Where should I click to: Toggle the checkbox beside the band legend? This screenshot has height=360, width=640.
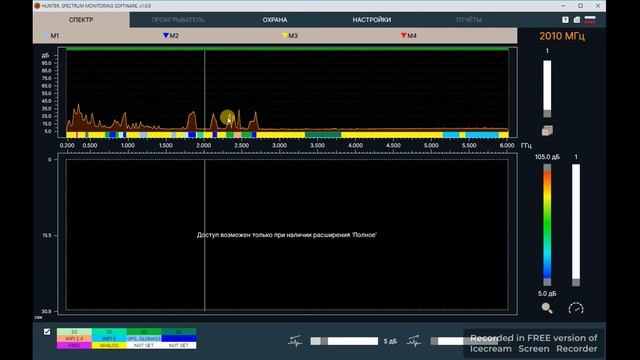pos(47,332)
